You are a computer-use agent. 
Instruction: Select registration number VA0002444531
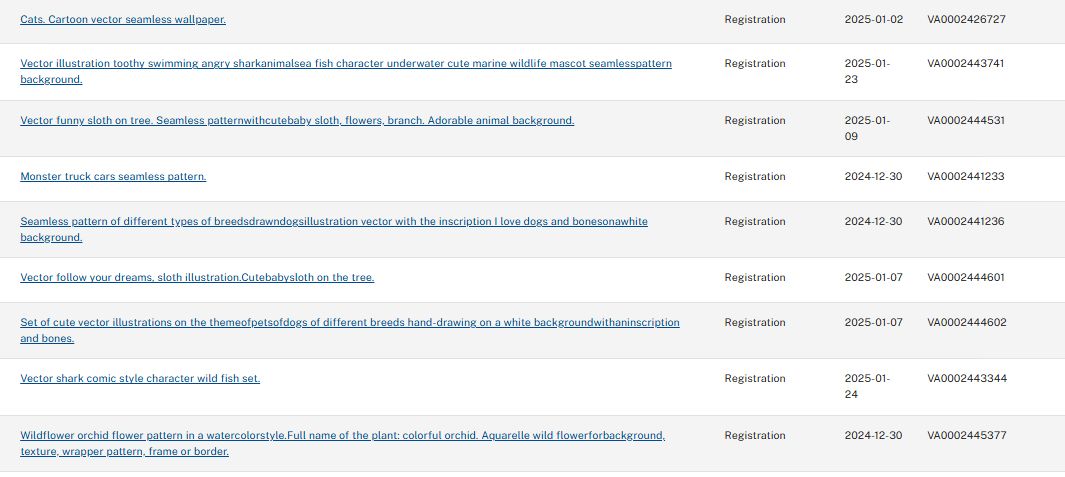[x=965, y=120]
